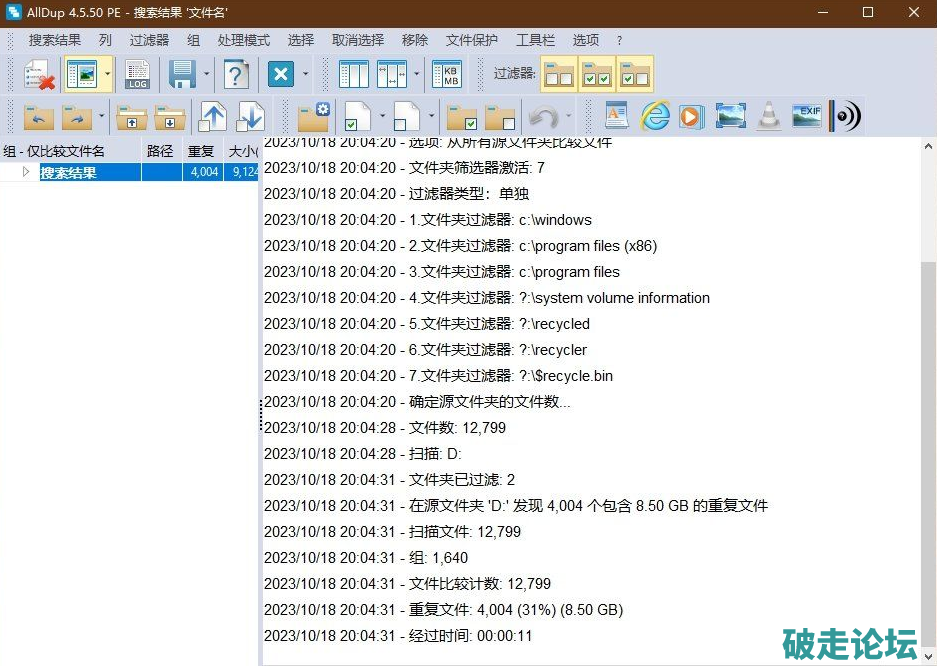The width and height of the screenshot is (937, 666).
Task: Click the EXIF info icon
Action: point(807,116)
